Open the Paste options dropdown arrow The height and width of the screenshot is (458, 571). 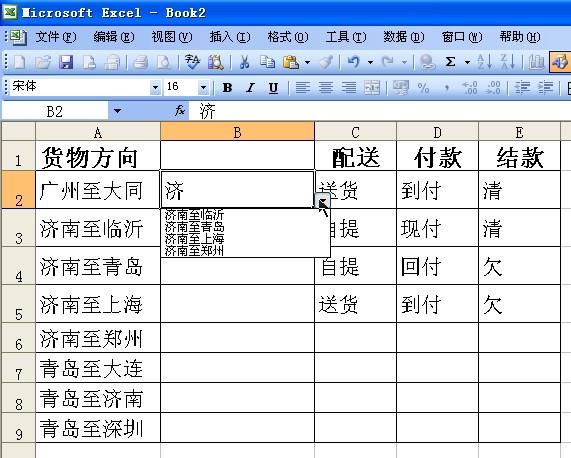pyautogui.click(x=307, y=62)
